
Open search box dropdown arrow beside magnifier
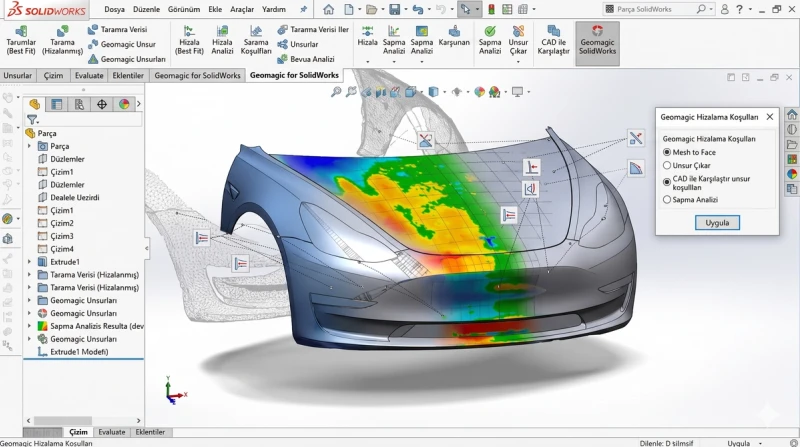pyautogui.click(x=711, y=9)
